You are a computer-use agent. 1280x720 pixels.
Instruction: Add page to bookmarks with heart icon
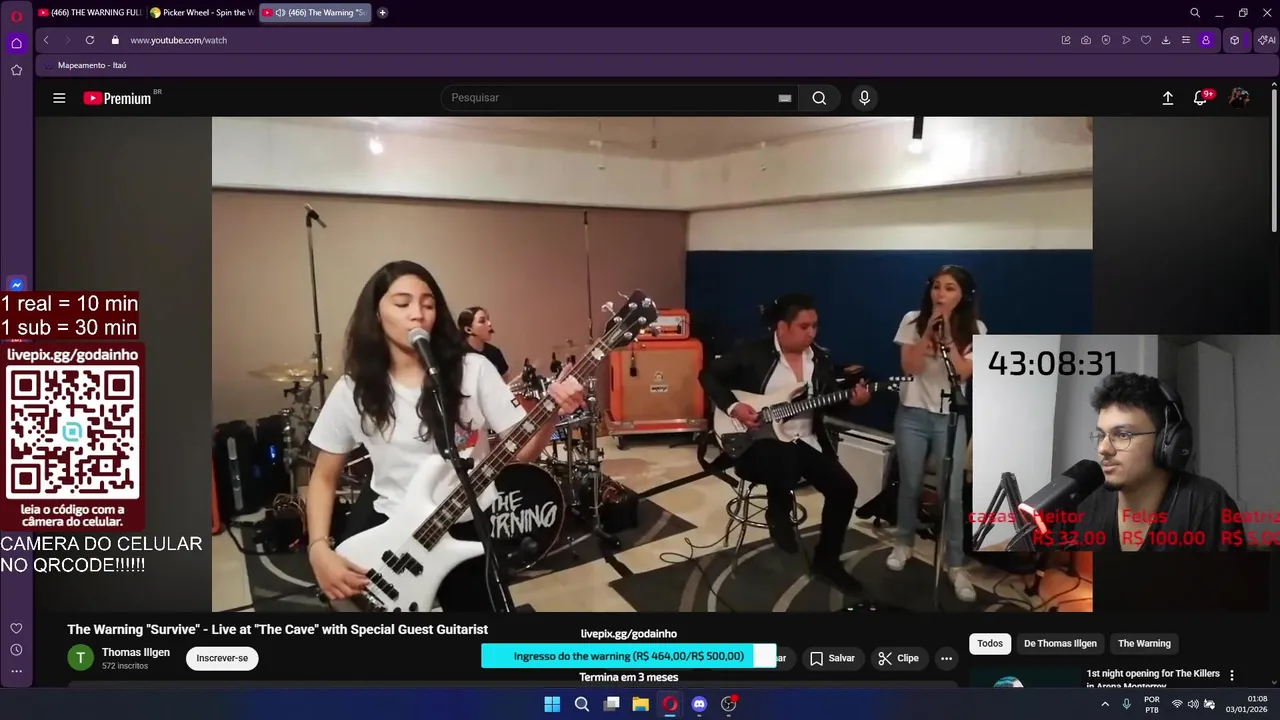pos(1146,40)
